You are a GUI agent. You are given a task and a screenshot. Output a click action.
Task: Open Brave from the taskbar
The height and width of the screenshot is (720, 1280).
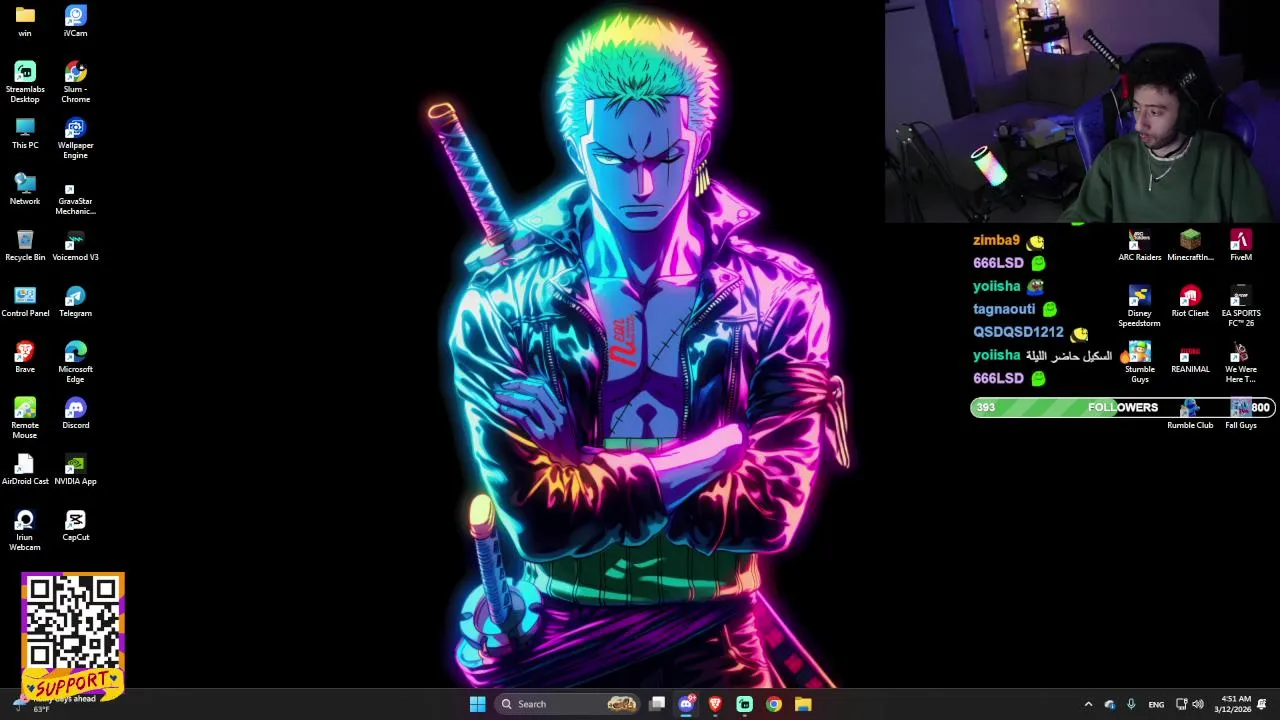[715, 704]
